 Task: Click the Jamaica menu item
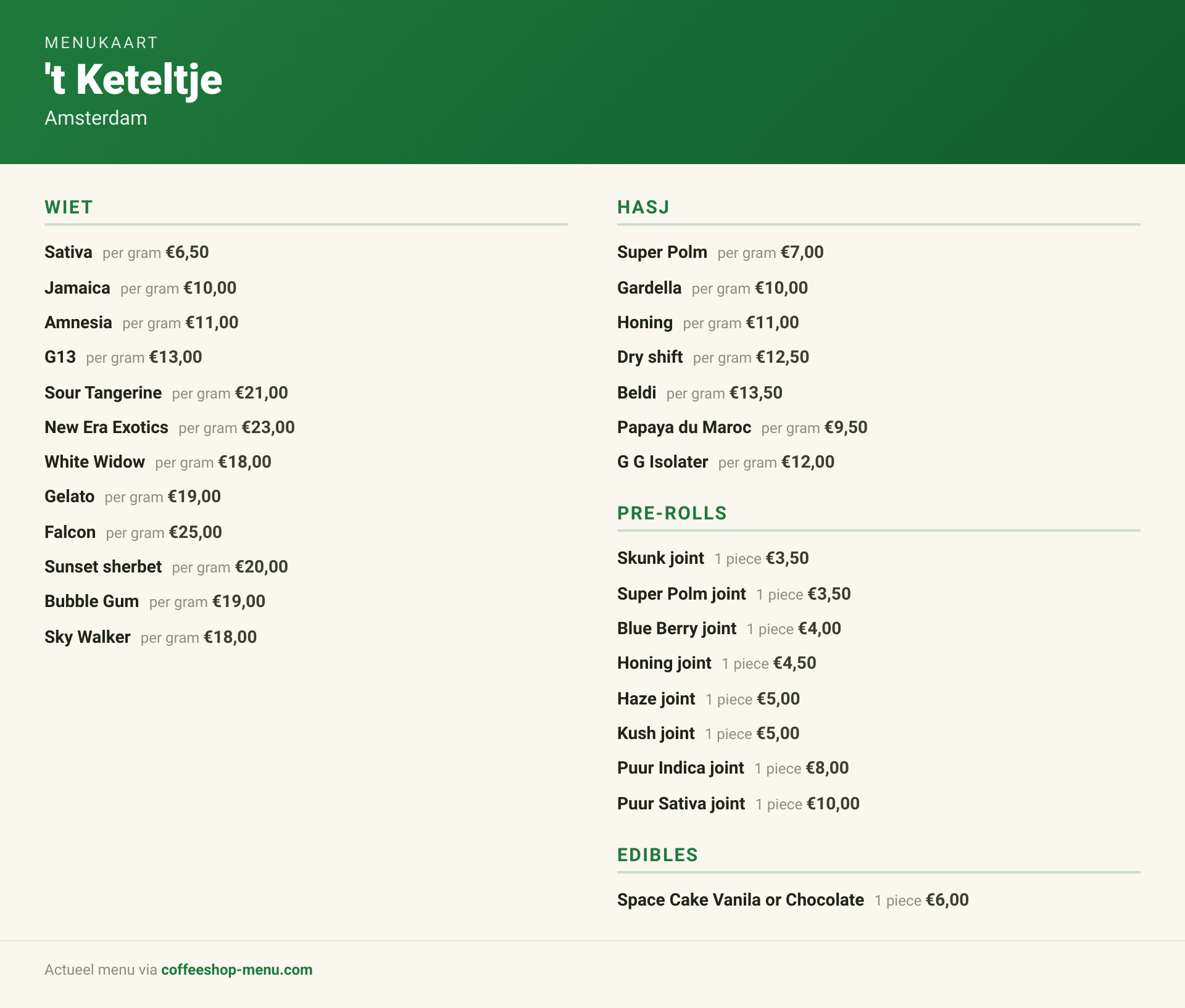[77, 288]
